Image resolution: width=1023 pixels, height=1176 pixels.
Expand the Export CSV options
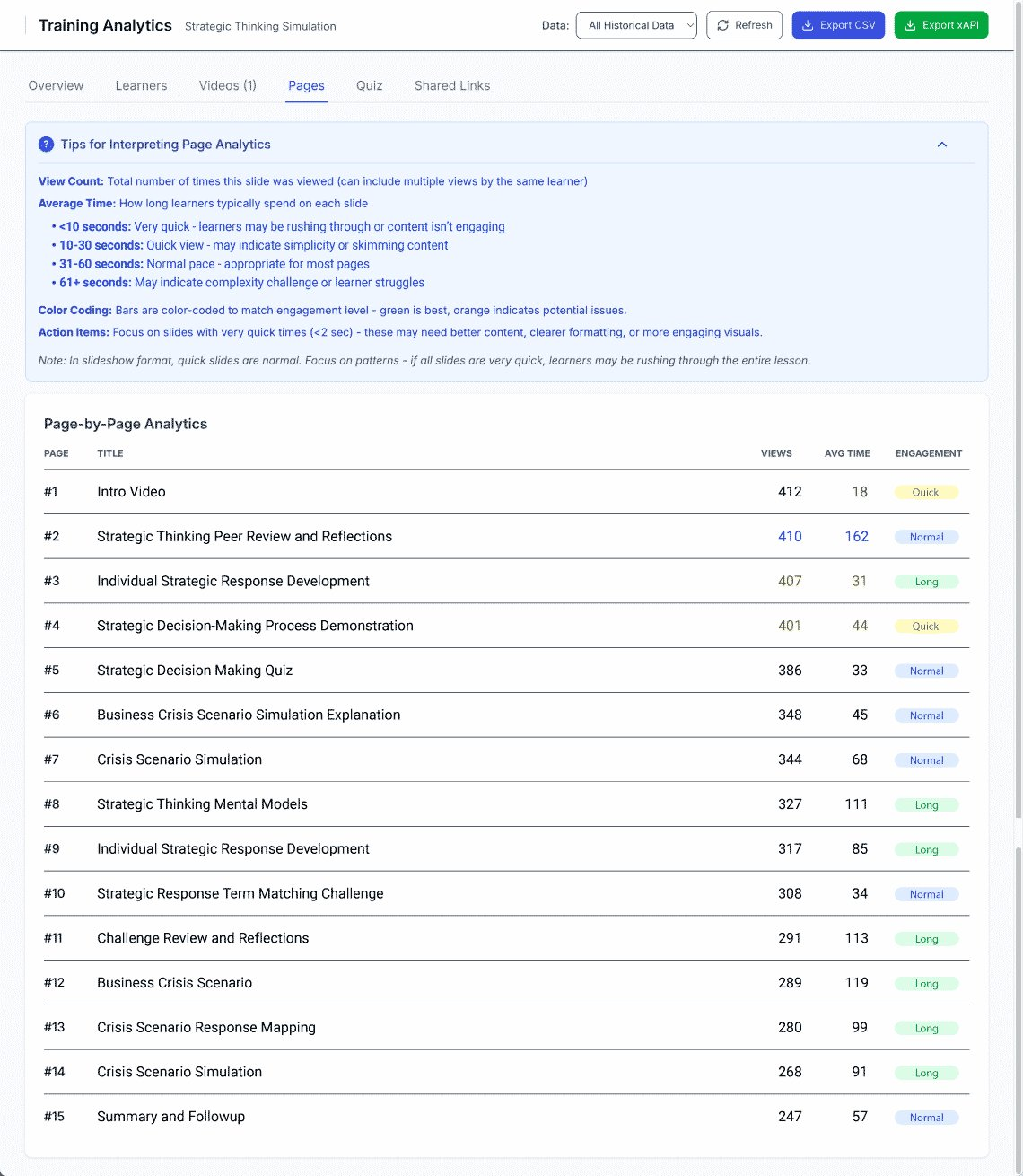(838, 25)
